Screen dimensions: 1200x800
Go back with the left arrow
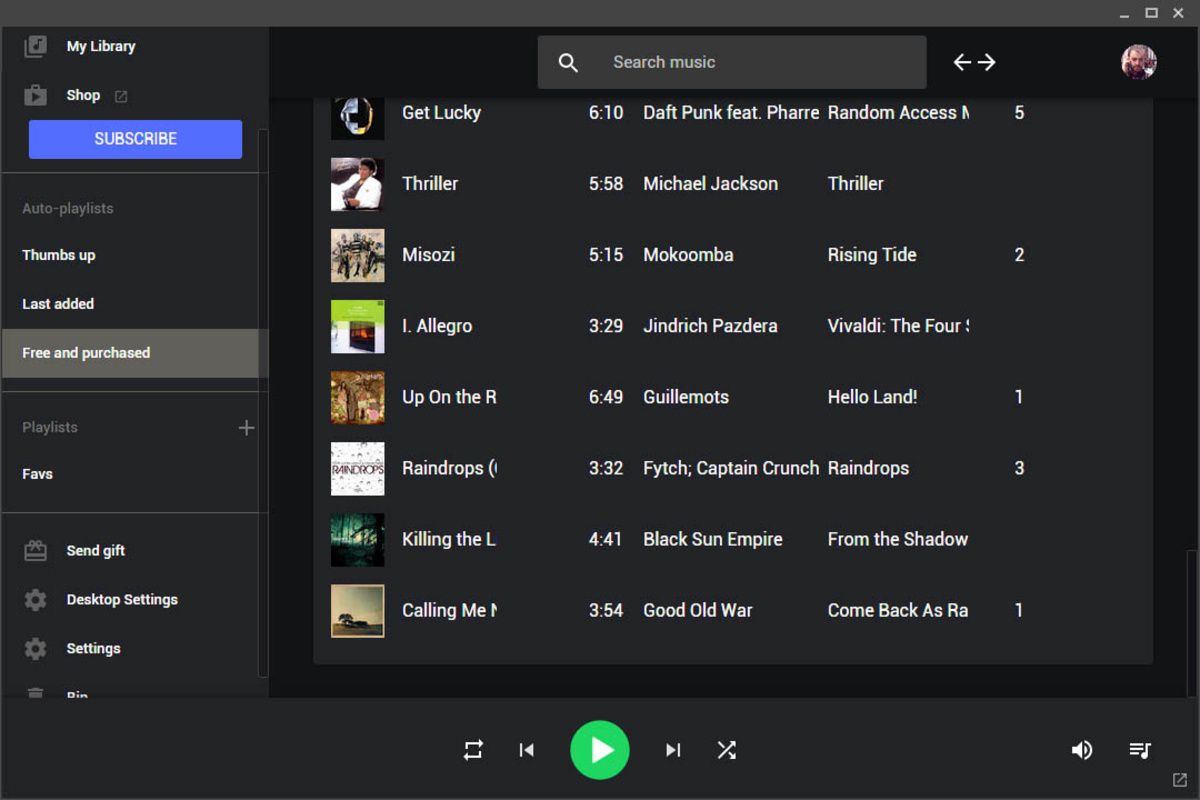pyautogui.click(x=962, y=62)
